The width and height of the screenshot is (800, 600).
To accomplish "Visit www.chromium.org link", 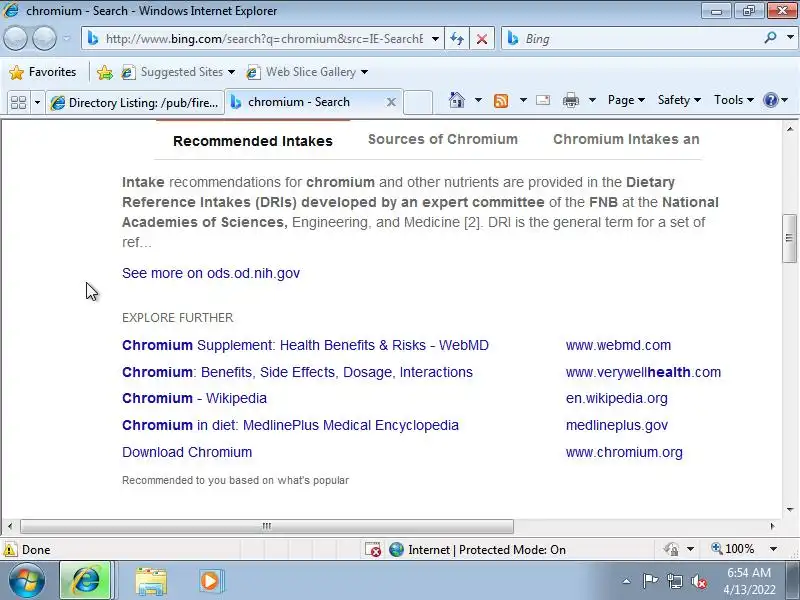I will (623, 453).
